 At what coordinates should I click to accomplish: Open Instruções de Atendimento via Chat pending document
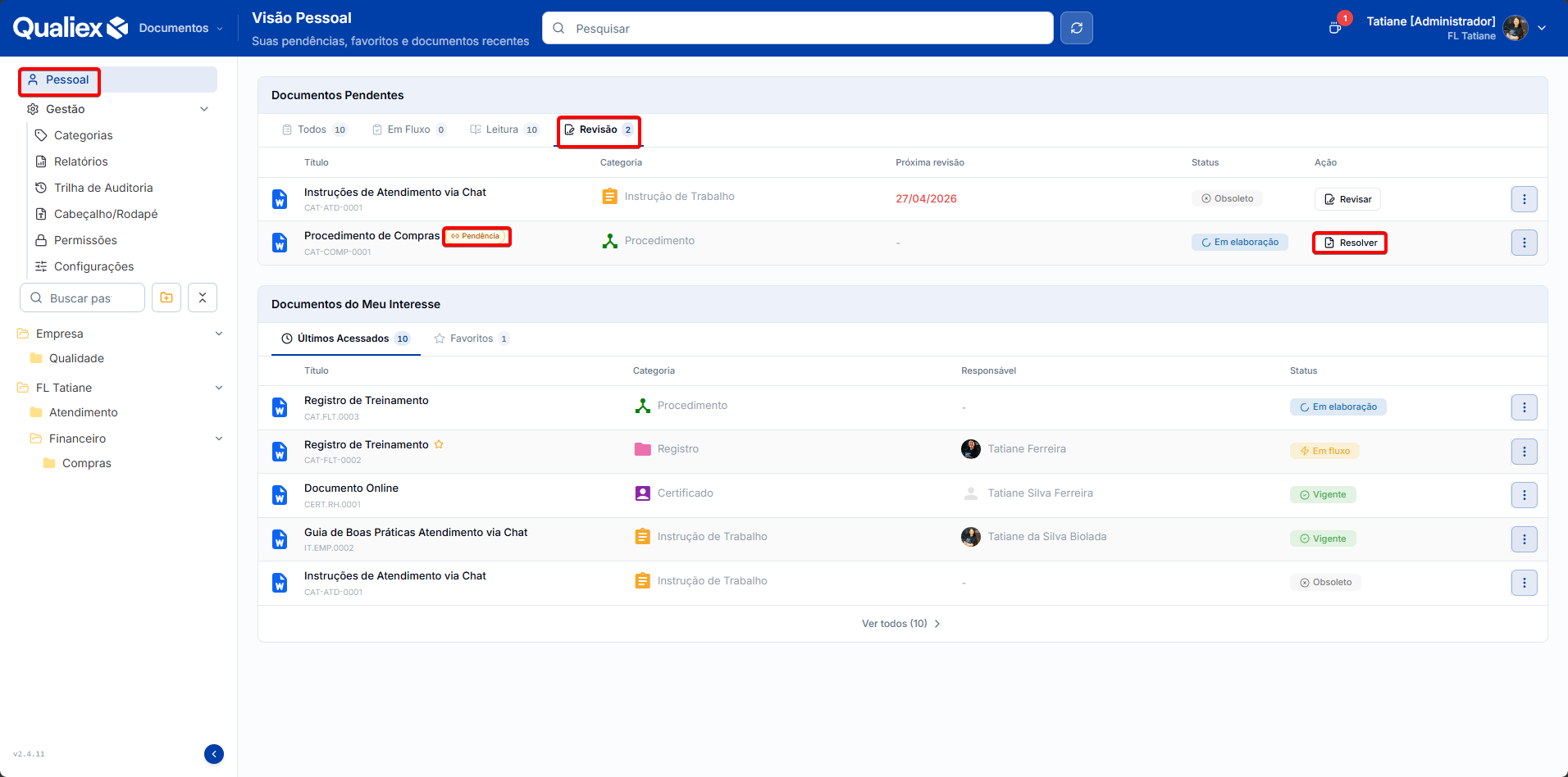pos(394,192)
